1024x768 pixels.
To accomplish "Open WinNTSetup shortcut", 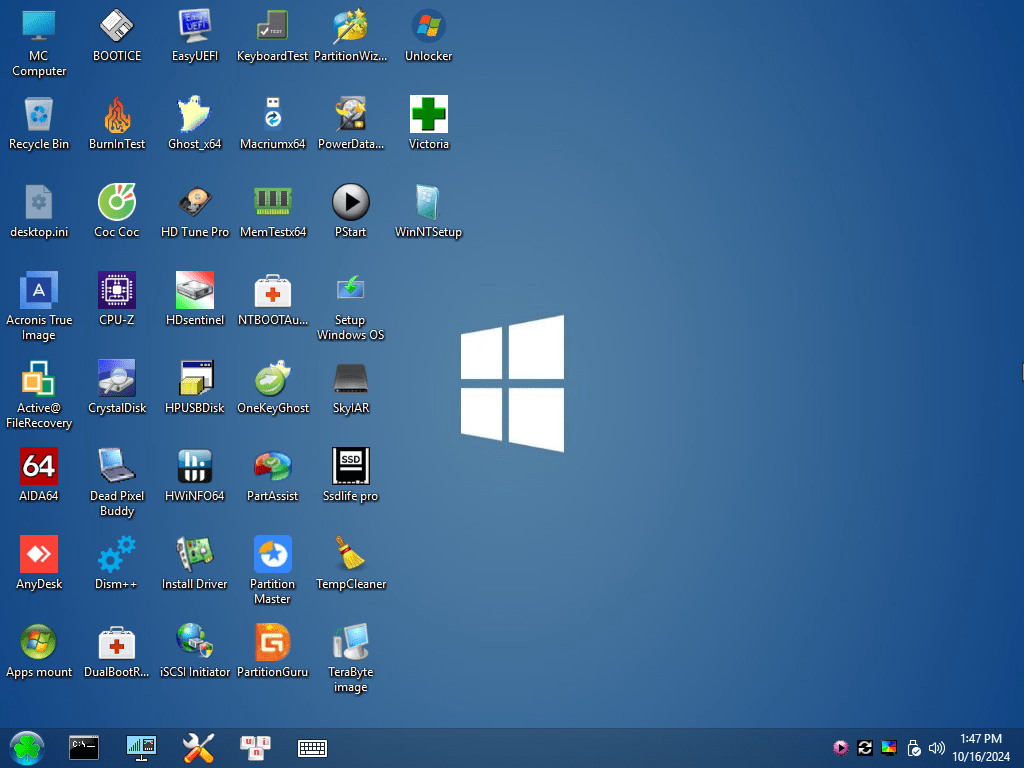I will pyautogui.click(x=428, y=211).
